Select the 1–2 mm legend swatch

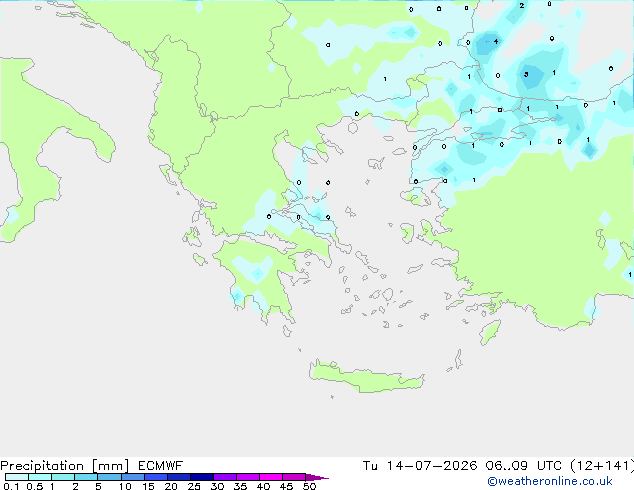(63, 477)
